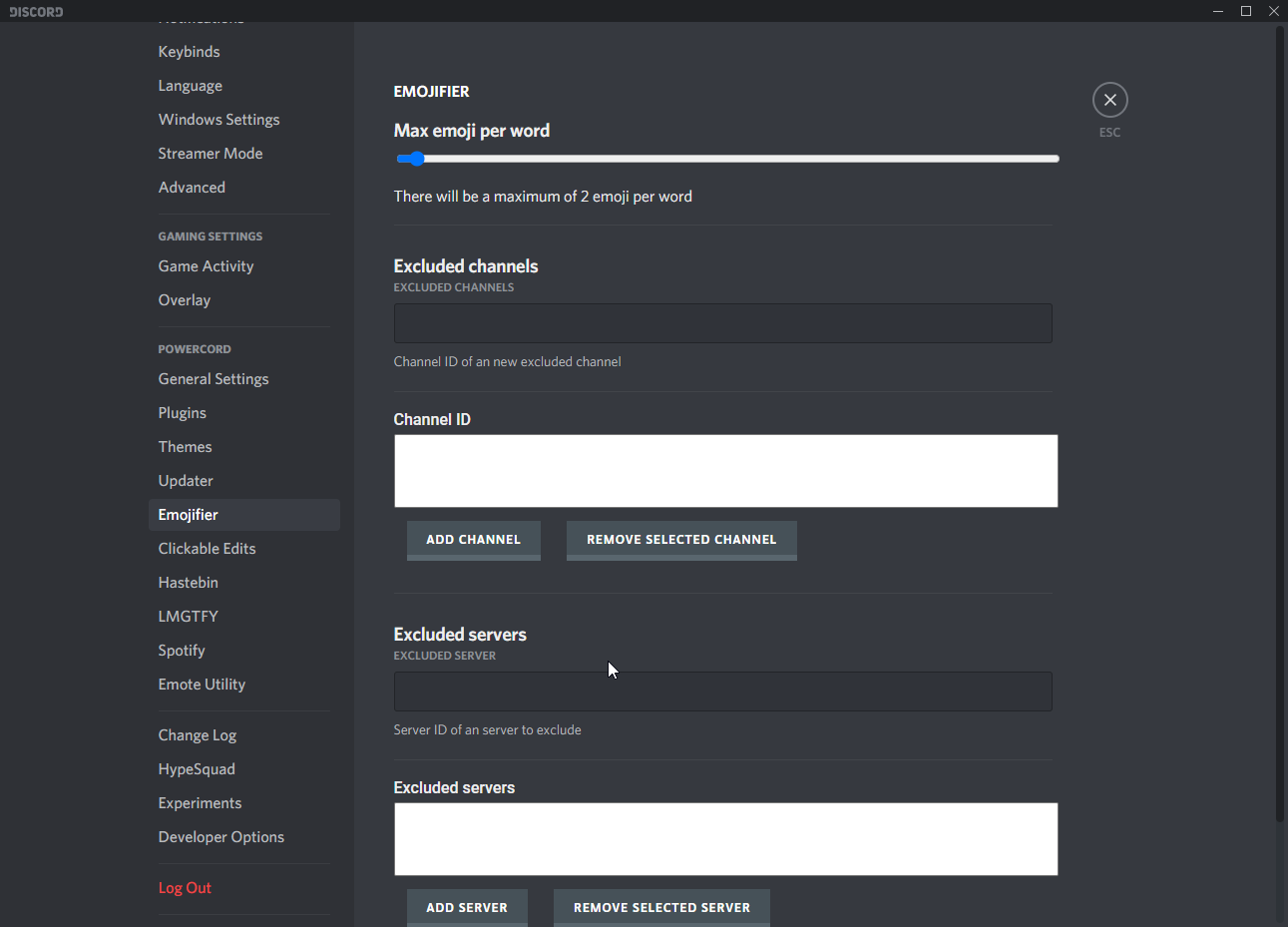Click Log Out

point(243,888)
